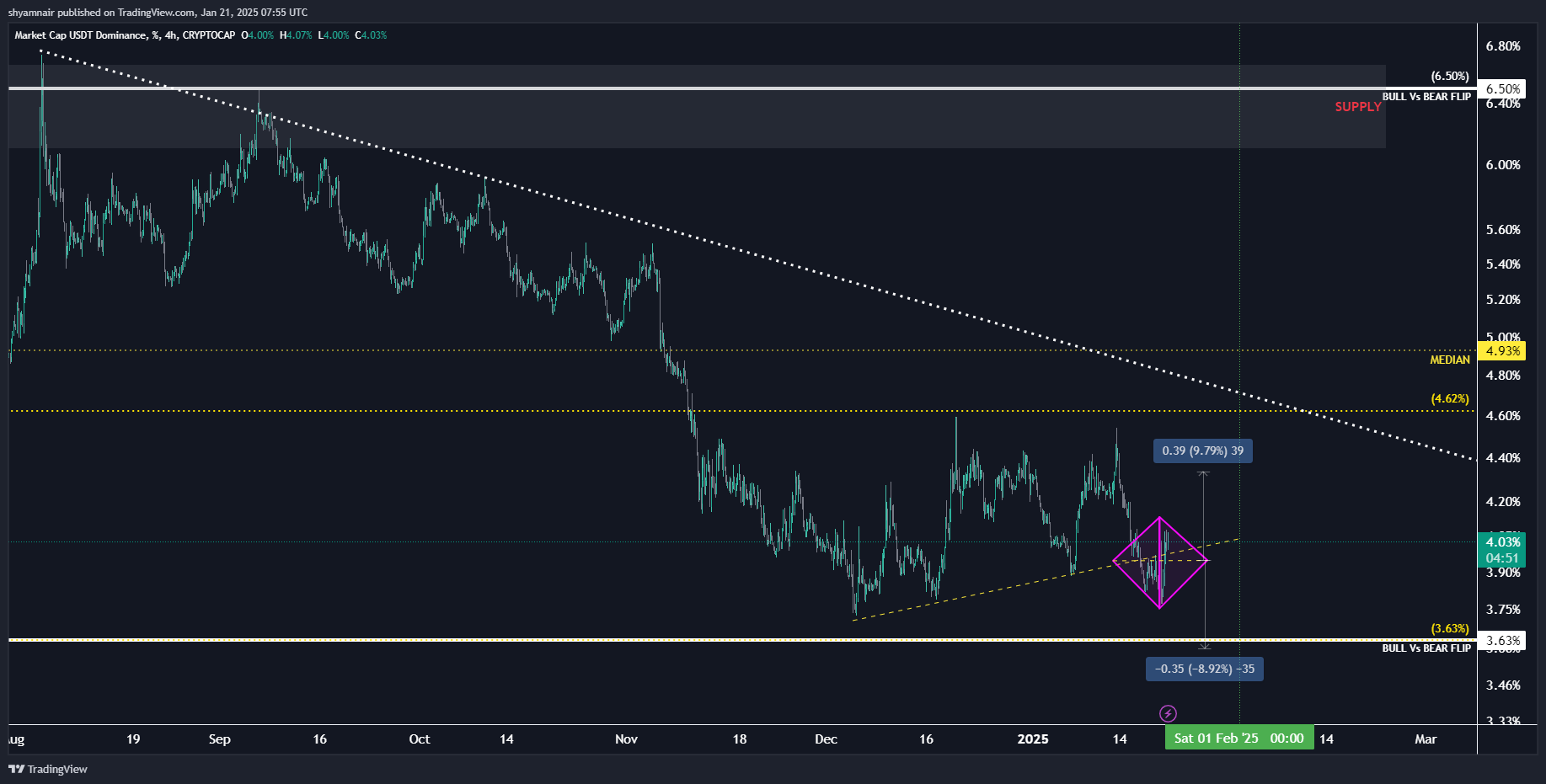Click the Mar label on the time axis
Viewport: 1546px width, 784px height.
tap(1426, 739)
